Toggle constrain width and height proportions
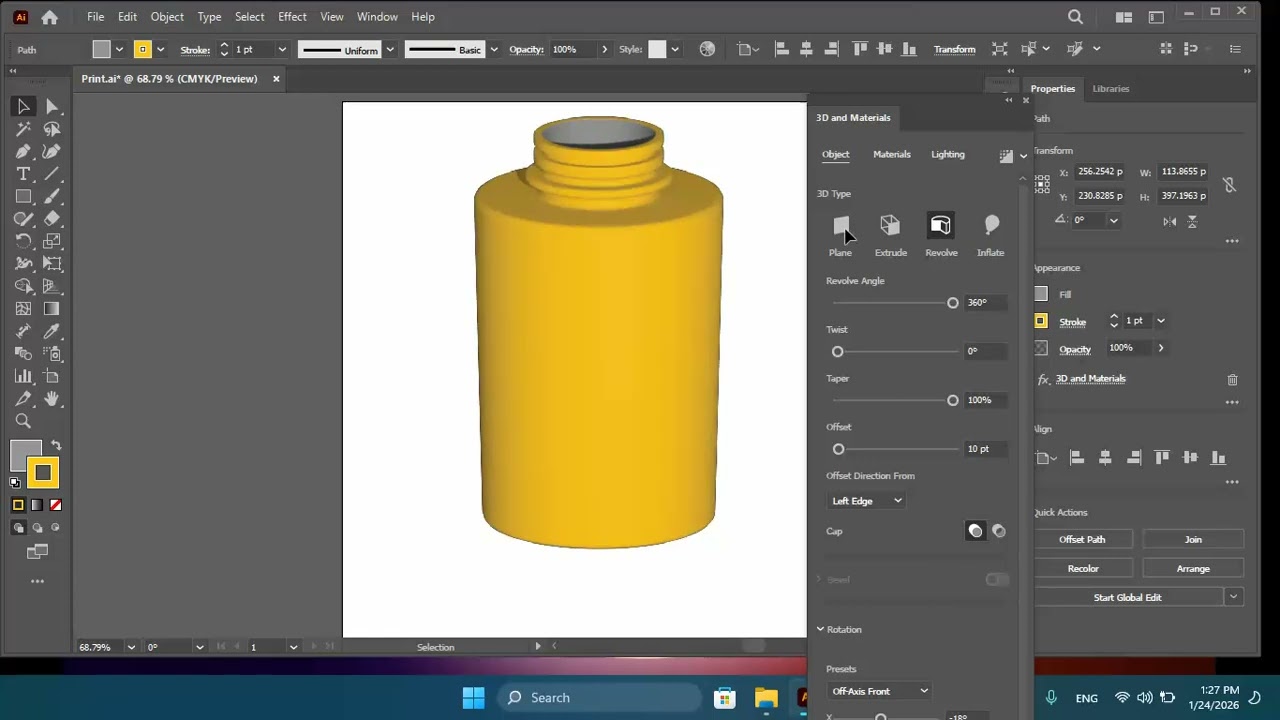Viewport: 1280px width, 720px height. [1229, 184]
